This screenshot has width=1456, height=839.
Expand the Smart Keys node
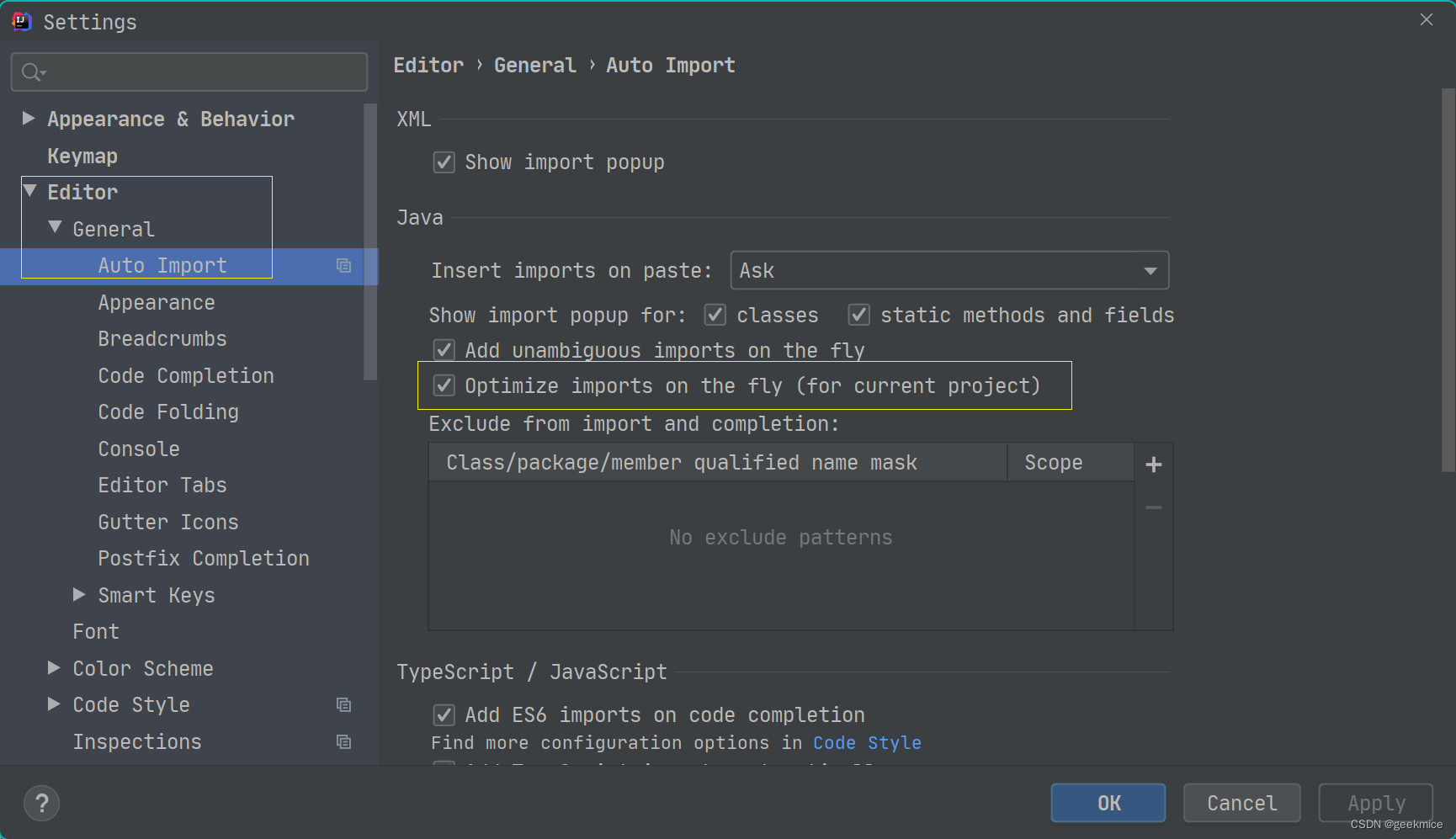pyautogui.click(x=79, y=595)
